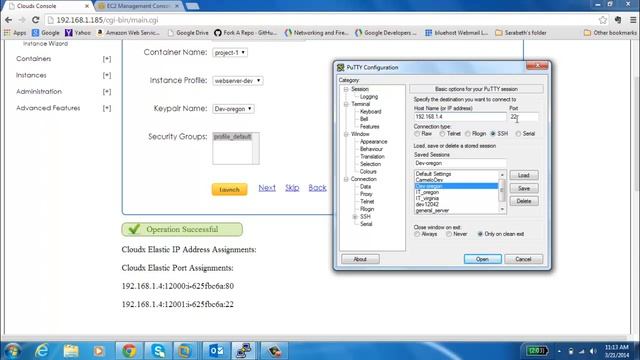Viewport: 640px width, 360px height.
Task: Click Save session button
Action: point(524,188)
